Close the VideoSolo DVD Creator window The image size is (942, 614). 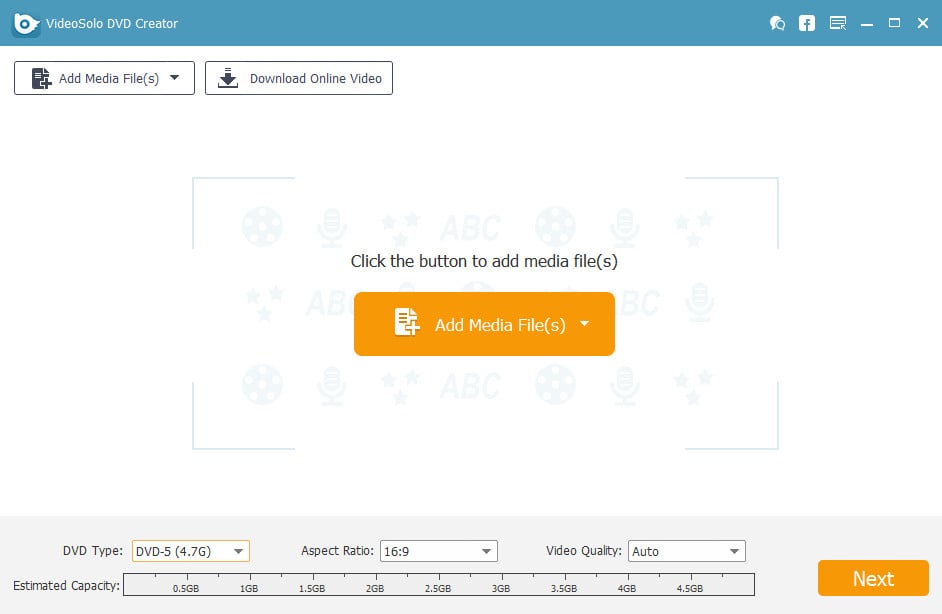tap(923, 23)
